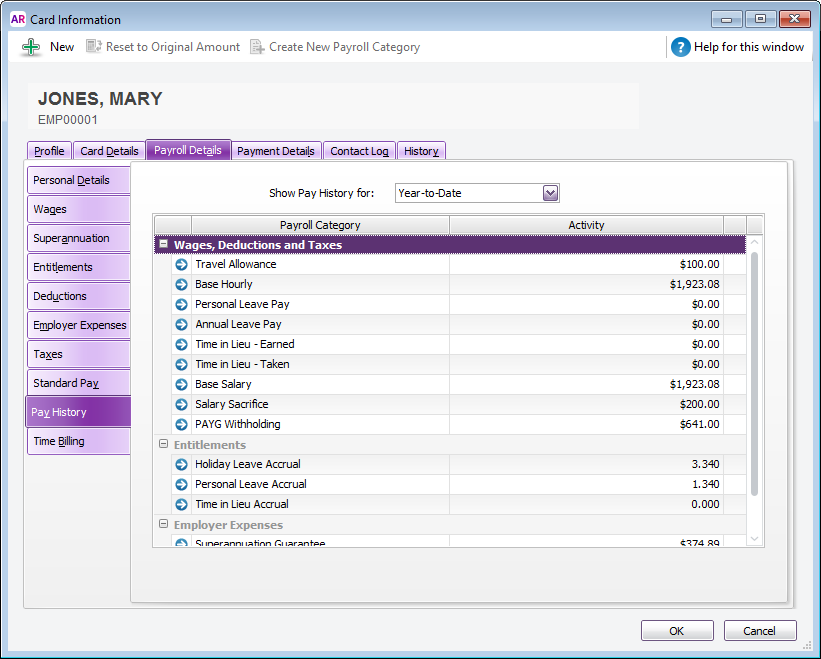
Task: Switch to the Payment Details tab
Action: coord(275,151)
